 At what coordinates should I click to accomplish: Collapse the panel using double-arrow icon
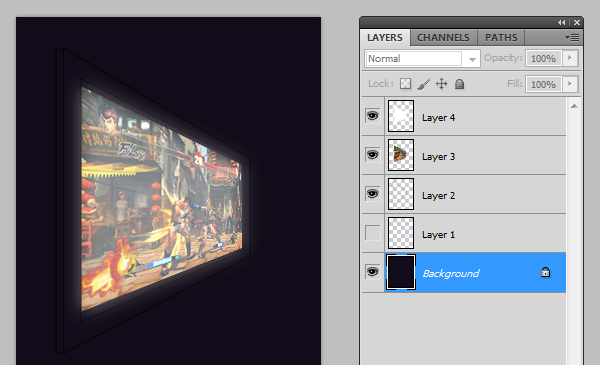click(561, 23)
